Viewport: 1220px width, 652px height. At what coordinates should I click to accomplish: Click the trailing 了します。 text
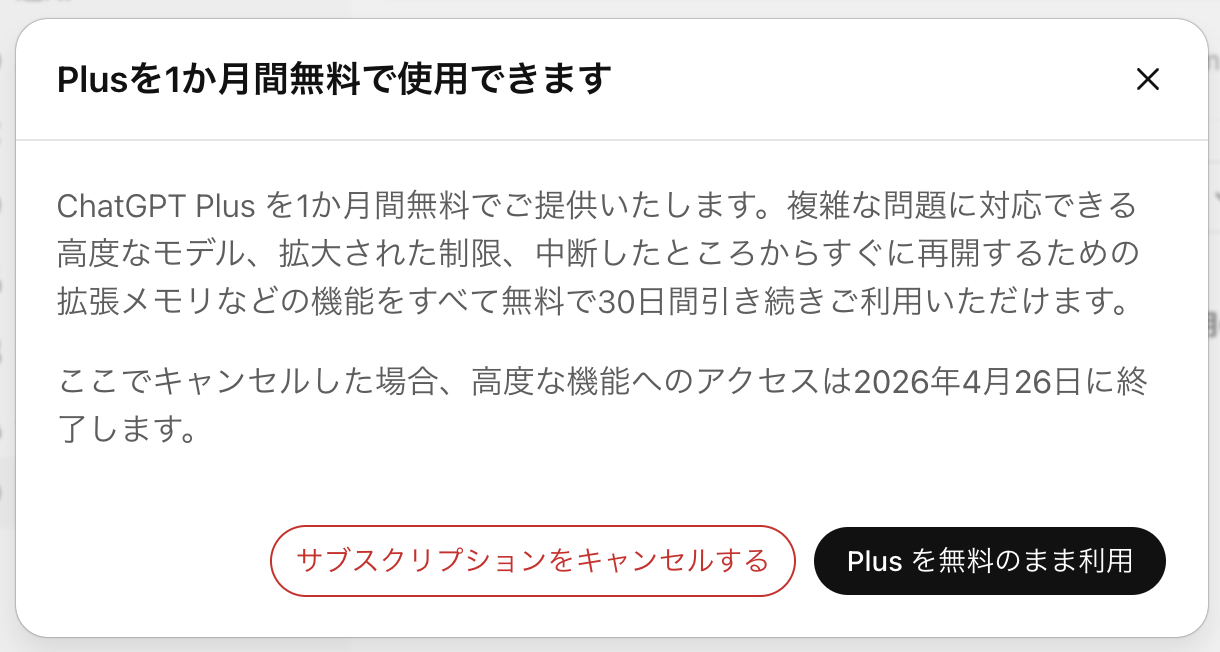point(126,431)
